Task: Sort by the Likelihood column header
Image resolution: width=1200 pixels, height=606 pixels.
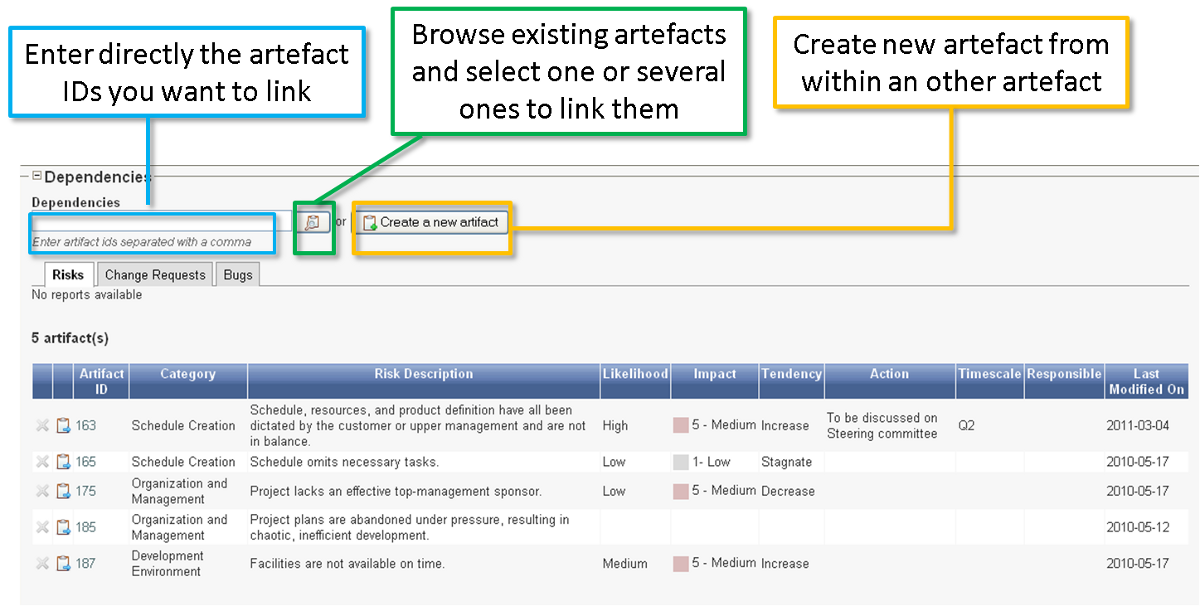Action: pyautogui.click(x=635, y=374)
